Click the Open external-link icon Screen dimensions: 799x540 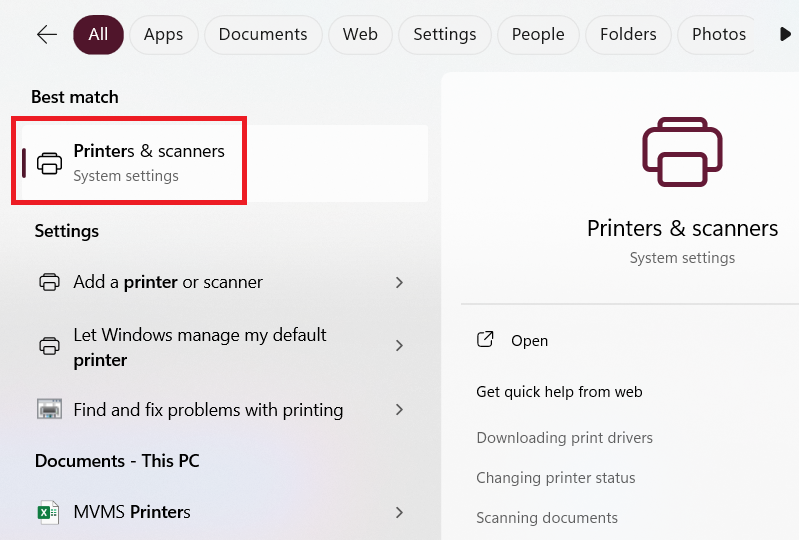pos(485,340)
